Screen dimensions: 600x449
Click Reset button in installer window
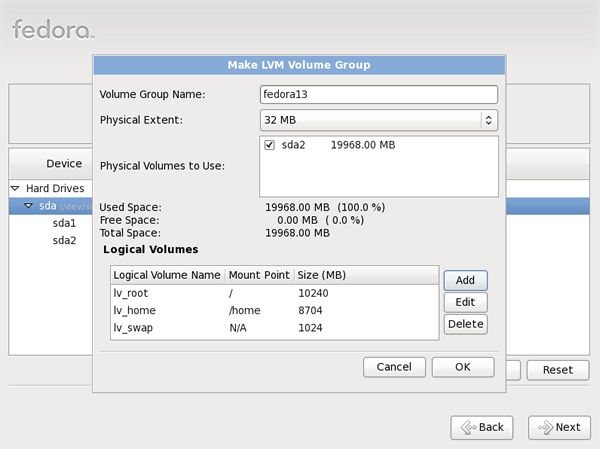pos(558,370)
